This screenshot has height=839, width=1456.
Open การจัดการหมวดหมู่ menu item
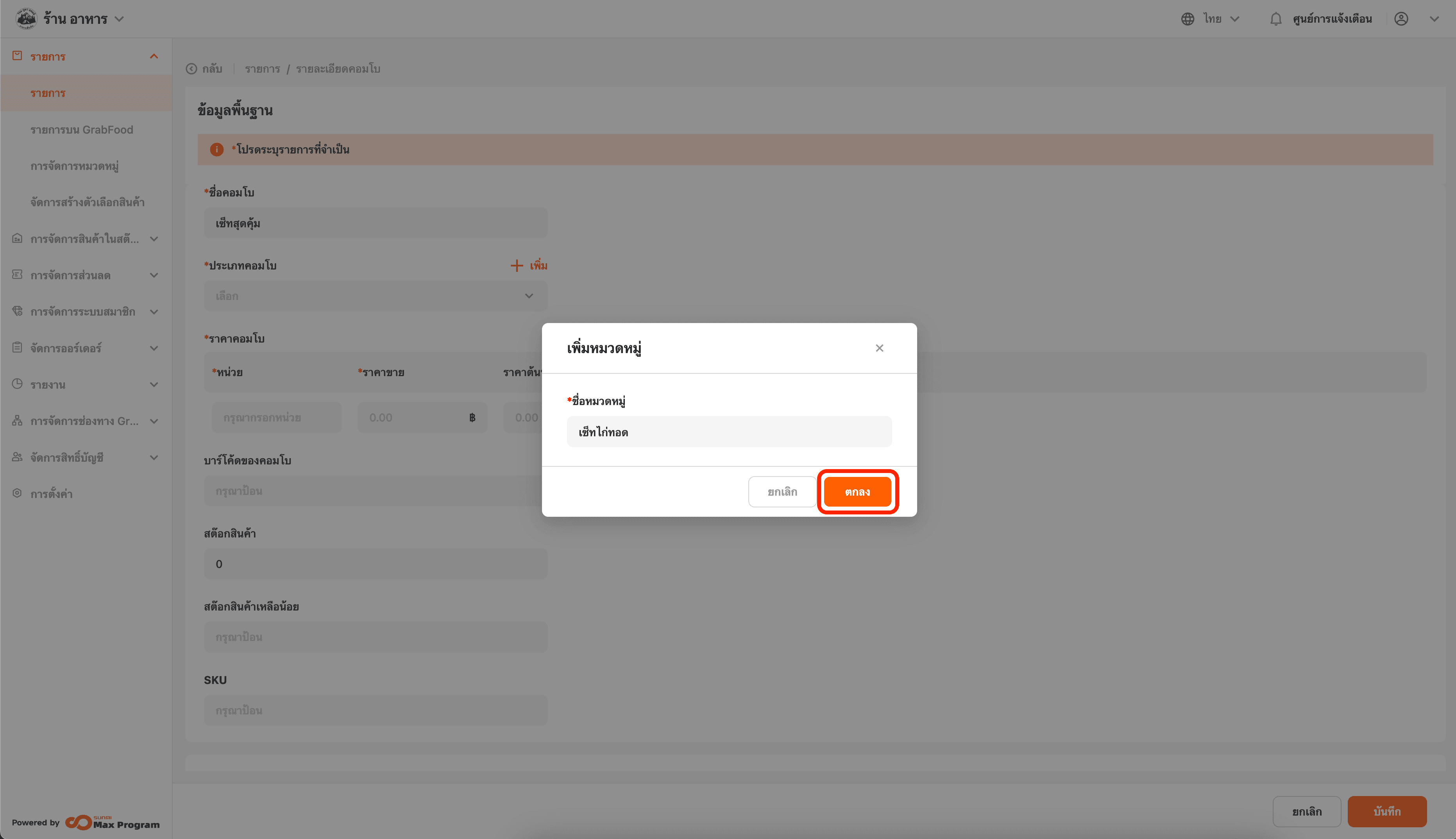[74, 166]
